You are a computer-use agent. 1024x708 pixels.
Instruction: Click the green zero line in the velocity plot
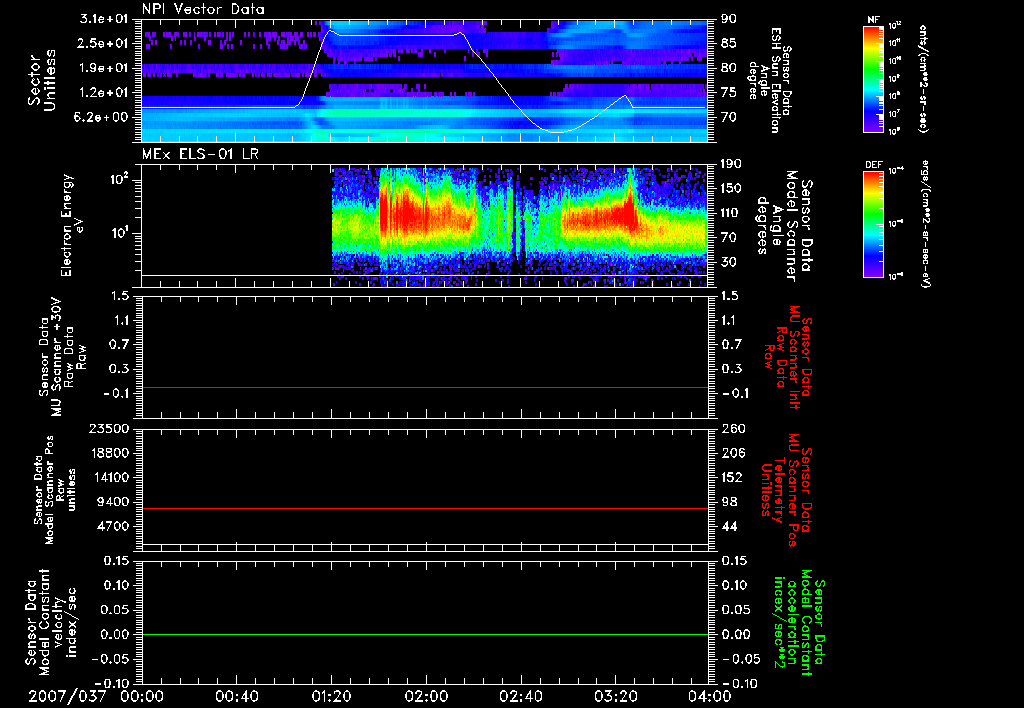pyautogui.click(x=425, y=634)
